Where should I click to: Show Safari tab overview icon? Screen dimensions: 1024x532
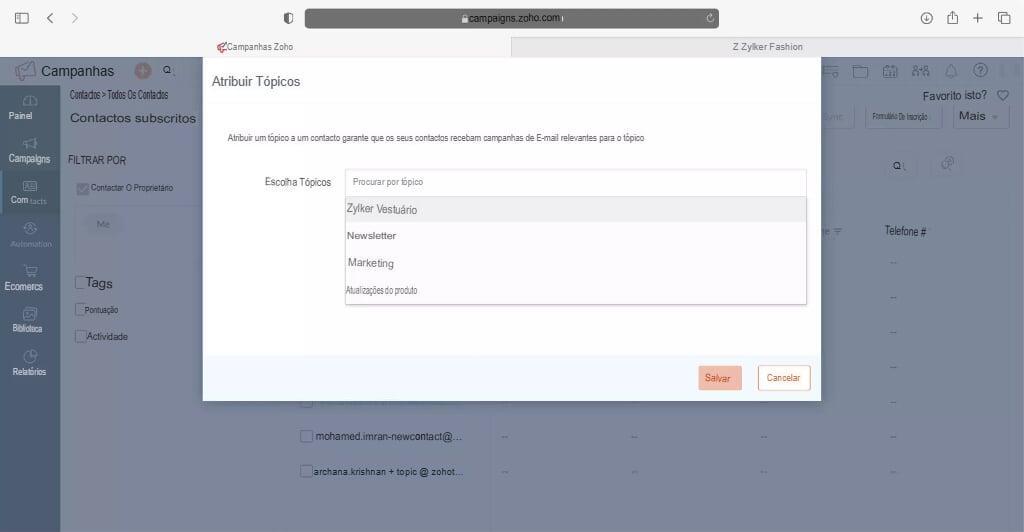(x=1004, y=18)
